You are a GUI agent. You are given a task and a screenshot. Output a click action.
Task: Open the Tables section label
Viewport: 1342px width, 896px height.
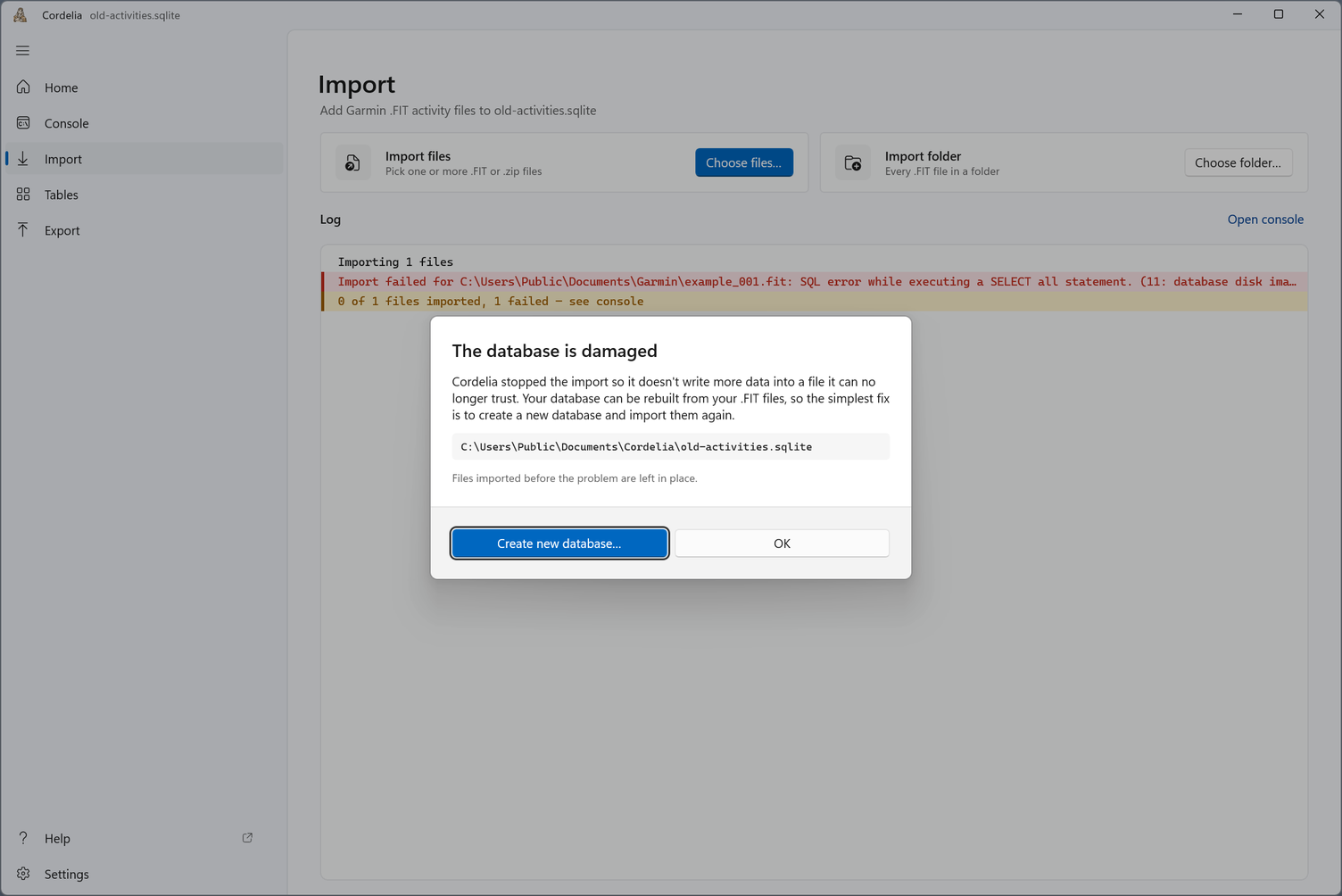coord(62,195)
